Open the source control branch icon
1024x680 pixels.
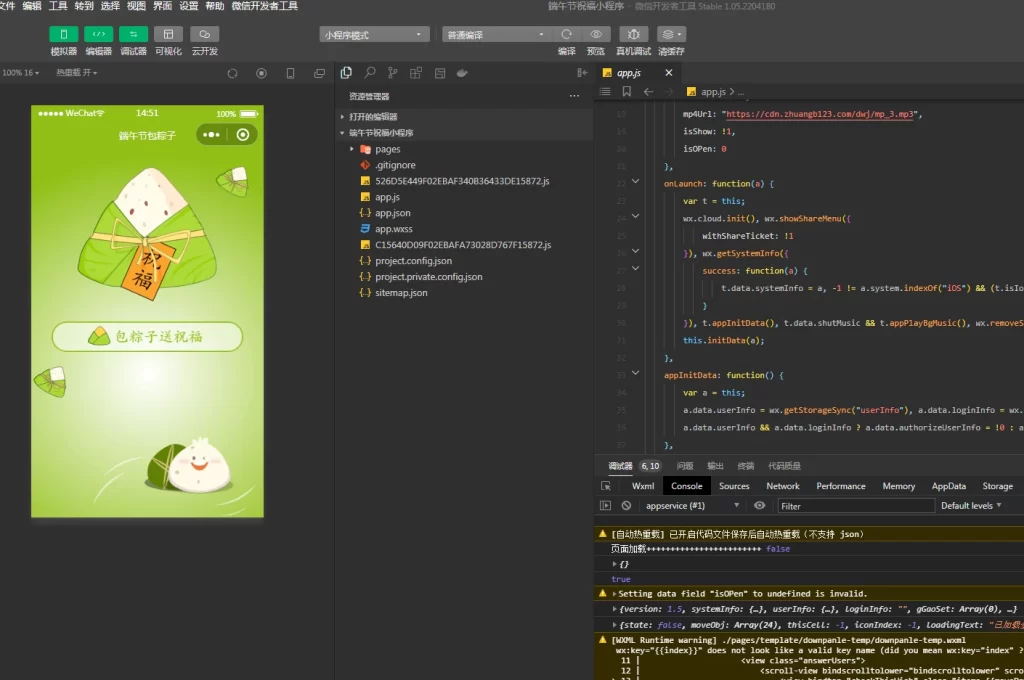(392, 73)
